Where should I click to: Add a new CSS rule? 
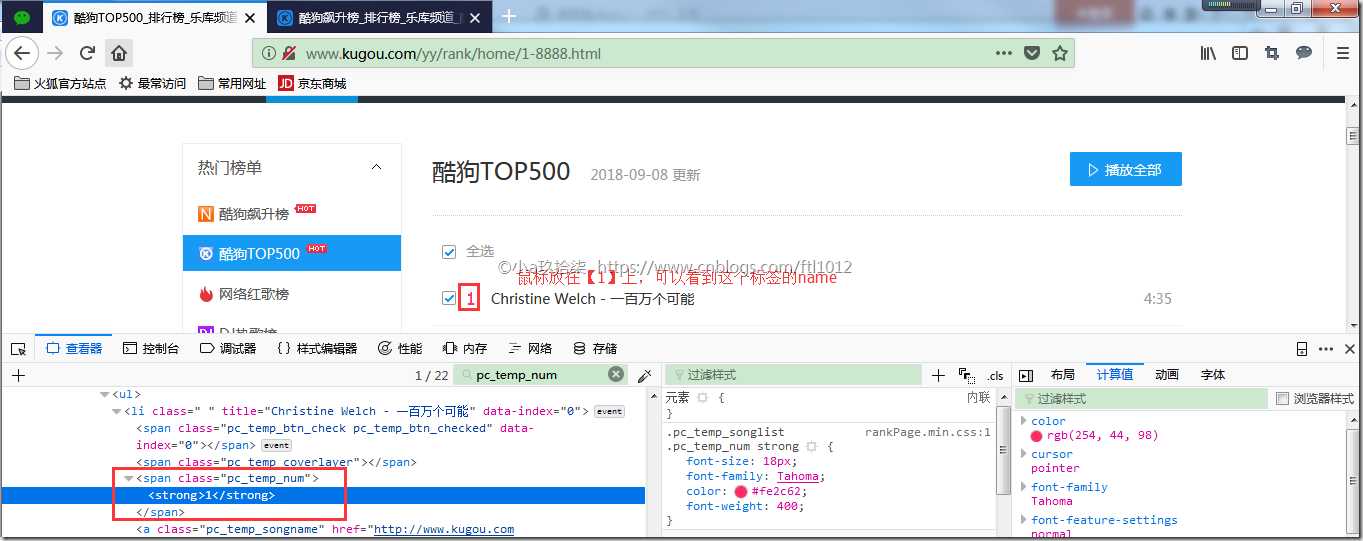click(938, 375)
